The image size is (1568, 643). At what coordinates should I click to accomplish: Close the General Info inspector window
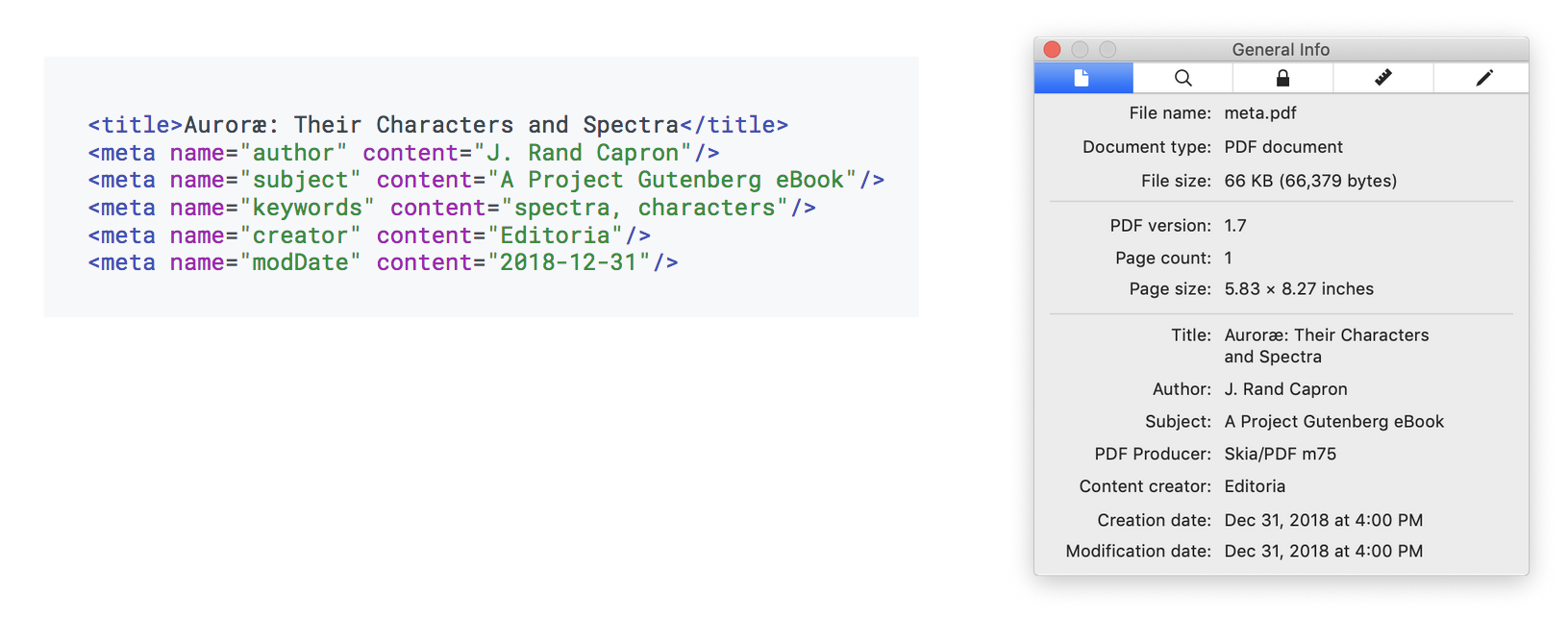click(x=1052, y=49)
